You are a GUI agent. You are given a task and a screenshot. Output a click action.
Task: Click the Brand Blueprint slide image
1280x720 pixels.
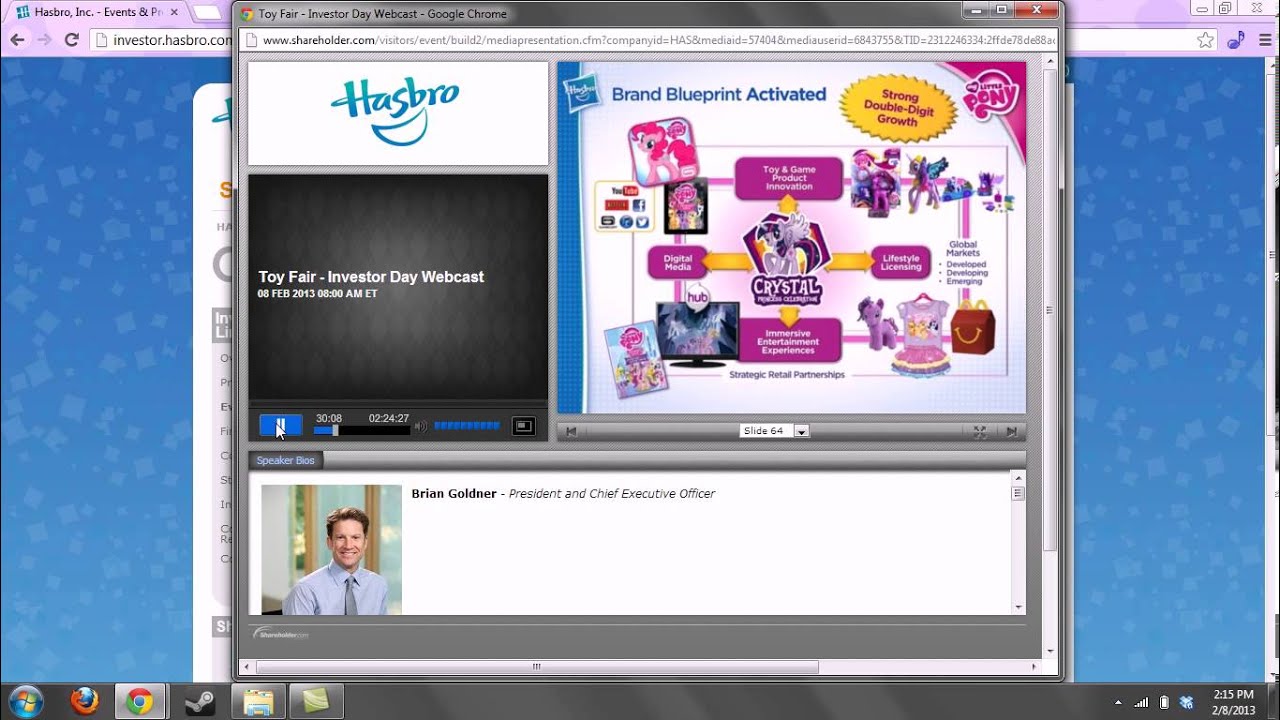coord(792,238)
